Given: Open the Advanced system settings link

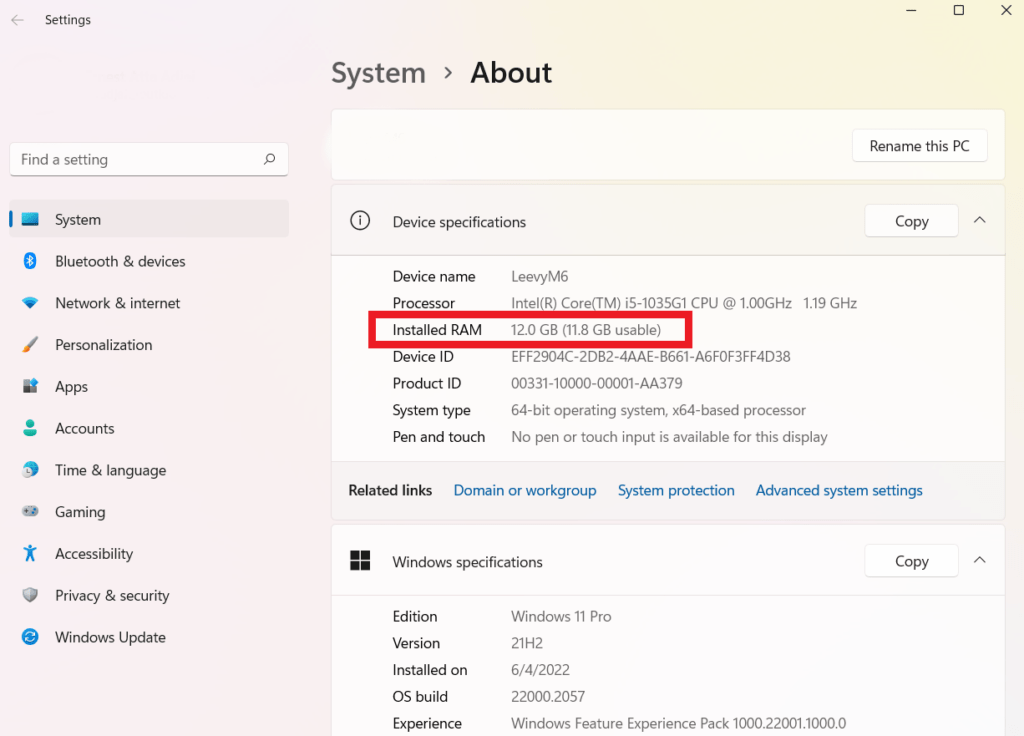Looking at the screenshot, I should 839,490.
